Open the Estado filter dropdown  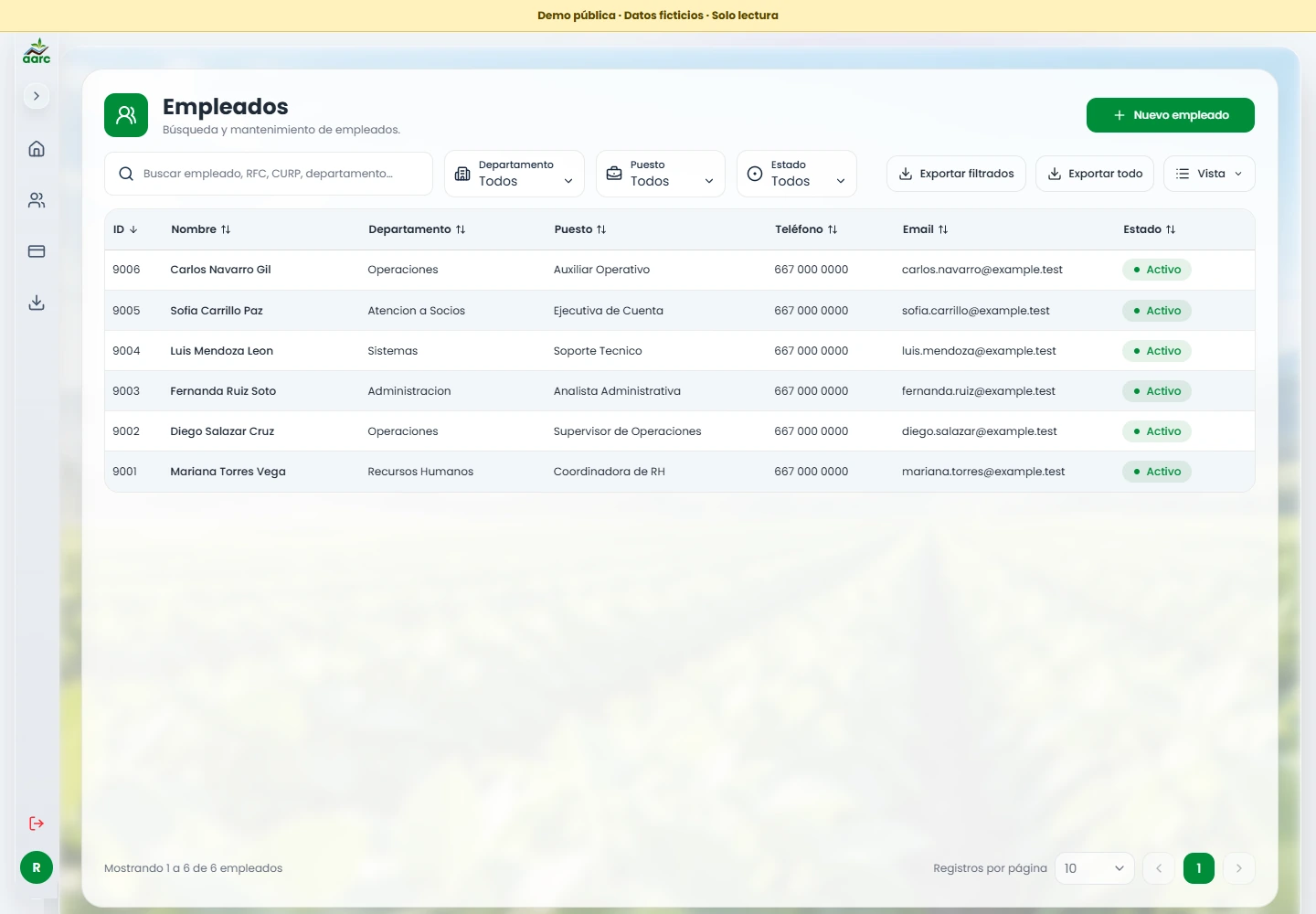point(797,174)
